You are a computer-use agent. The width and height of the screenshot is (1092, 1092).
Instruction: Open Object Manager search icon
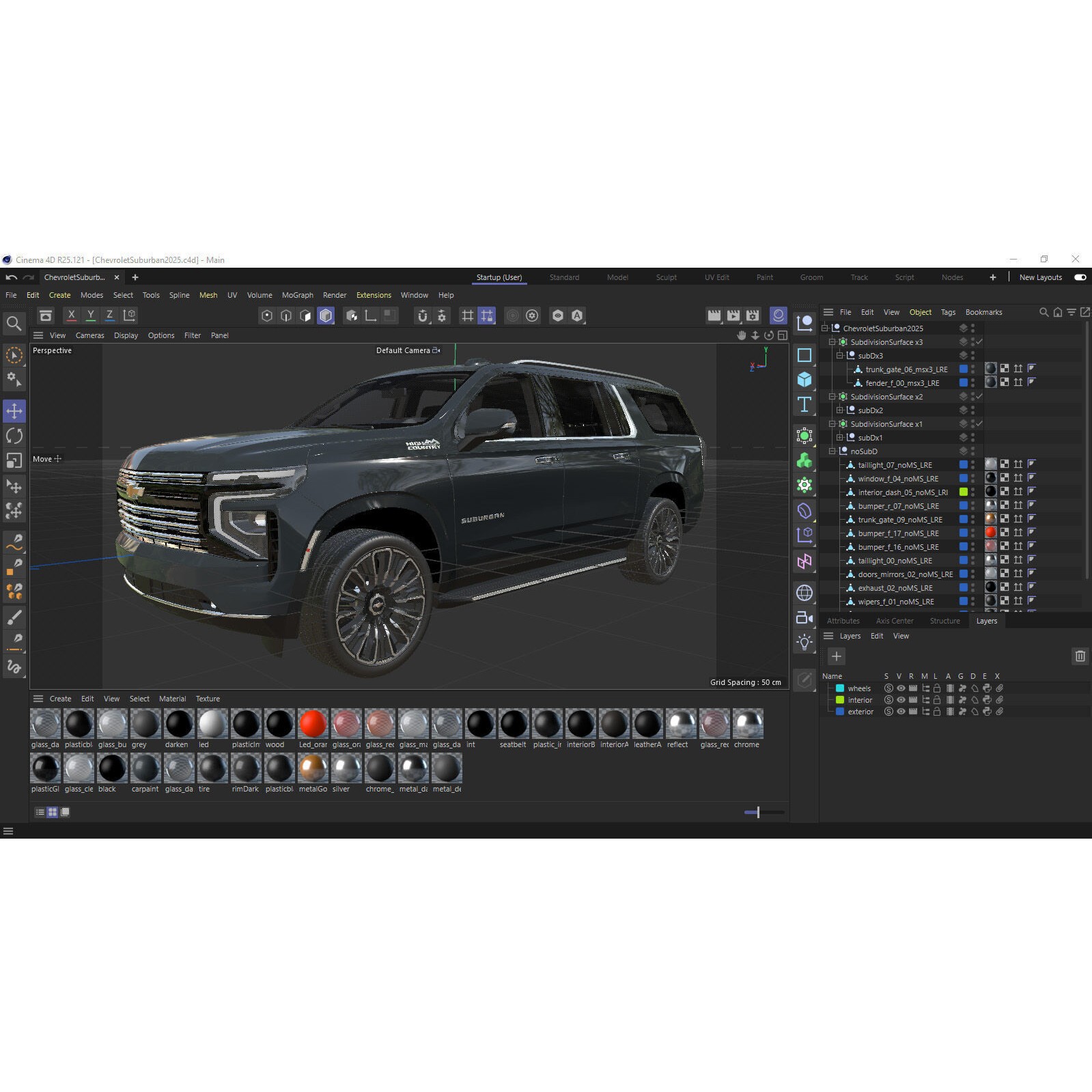1044,312
